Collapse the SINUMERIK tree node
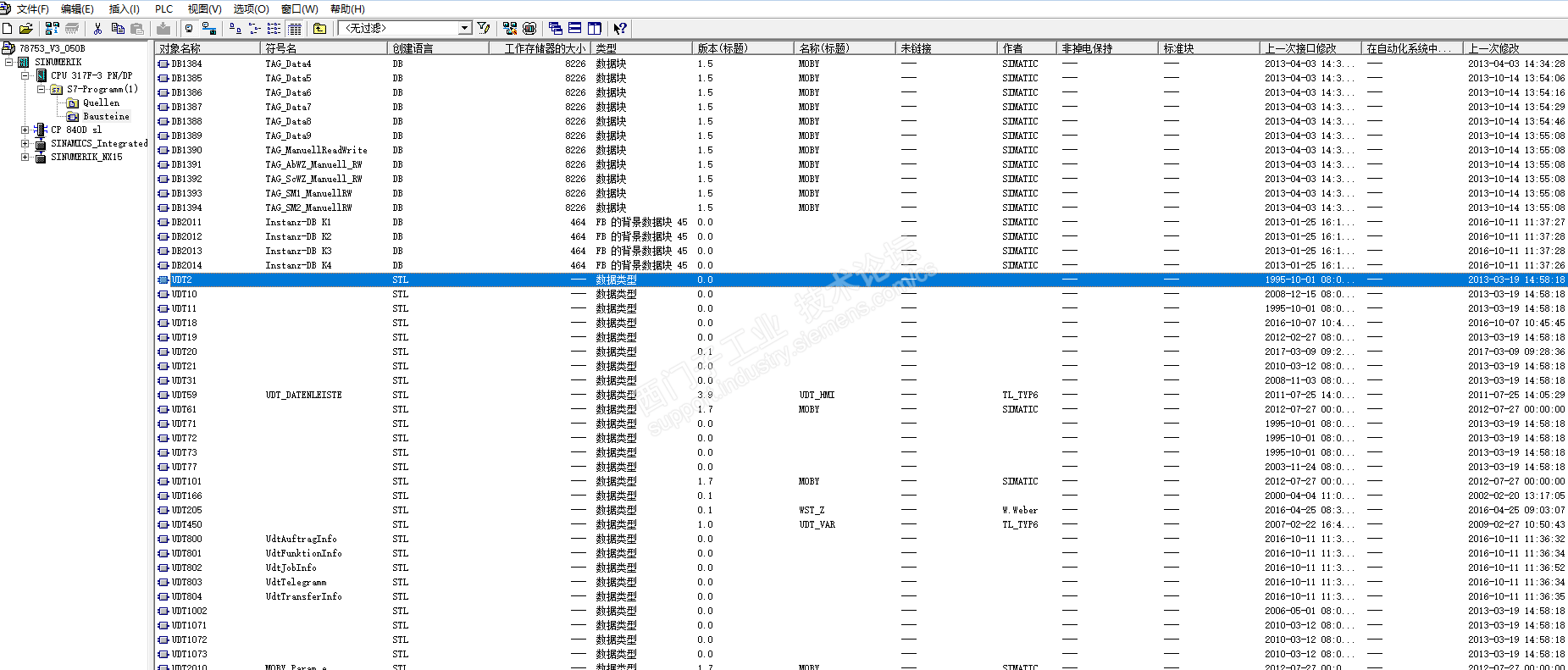1568x670 pixels. [8, 62]
